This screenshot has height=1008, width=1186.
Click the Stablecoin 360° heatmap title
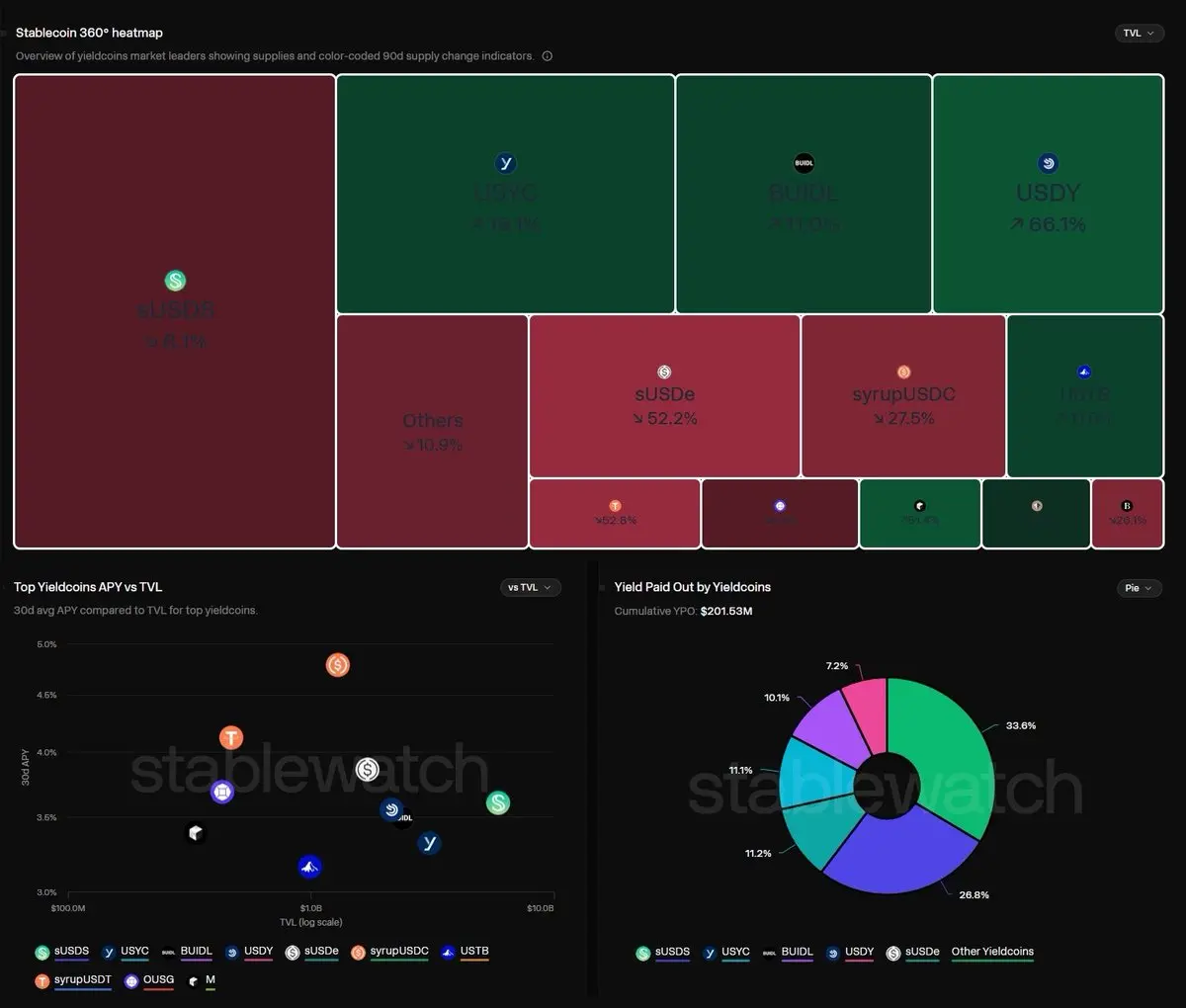[x=89, y=33]
